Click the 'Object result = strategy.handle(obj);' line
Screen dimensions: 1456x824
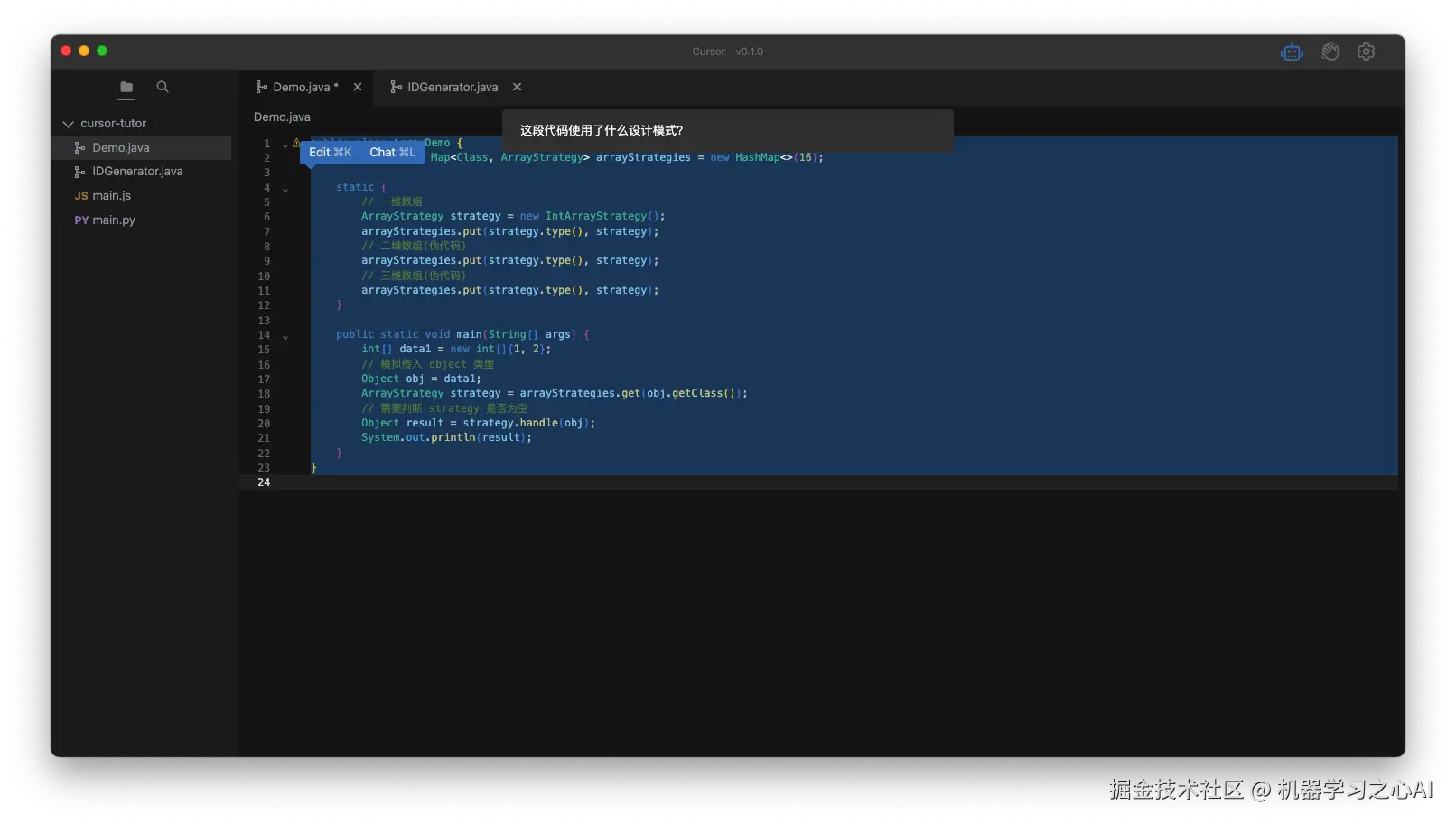pos(479,424)
